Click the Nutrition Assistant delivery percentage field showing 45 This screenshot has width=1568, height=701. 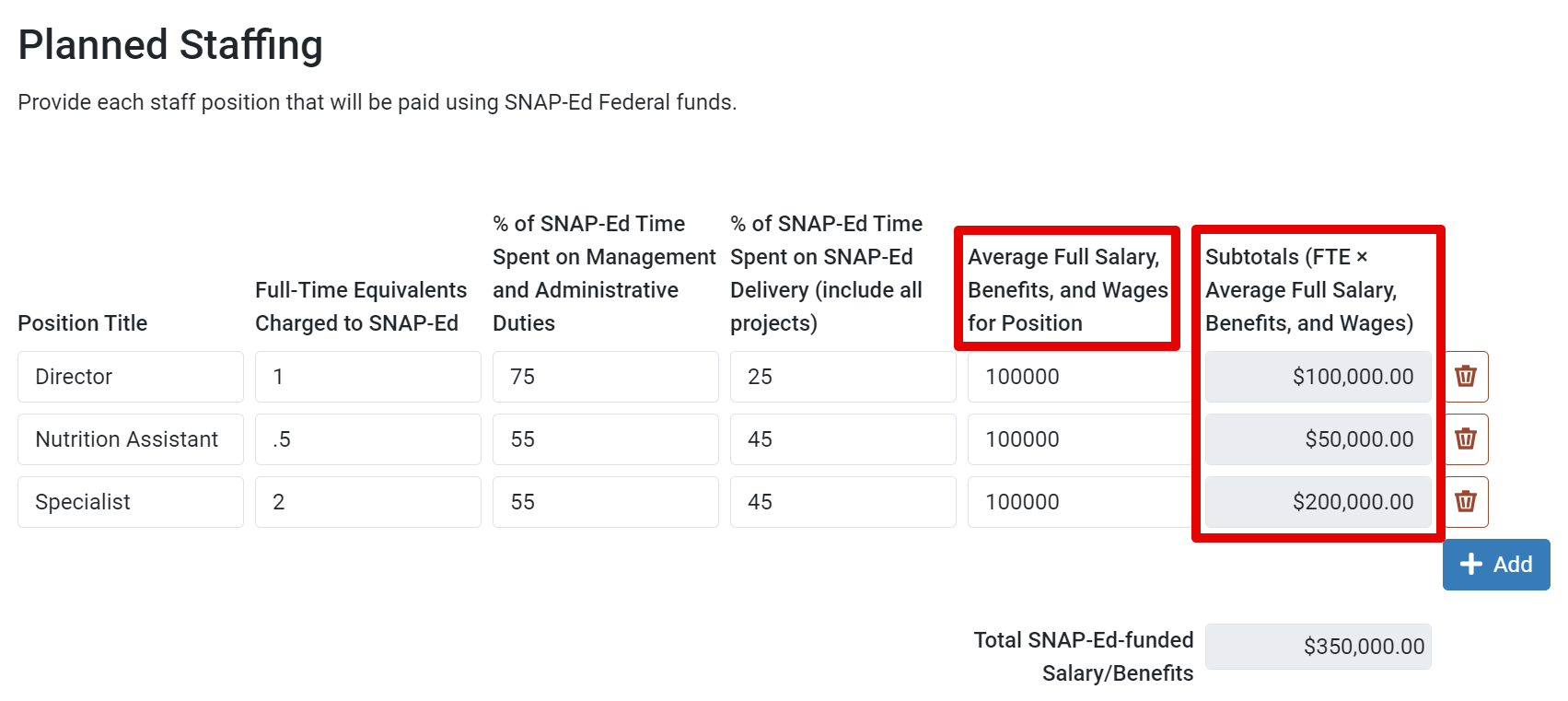point(842,439)
